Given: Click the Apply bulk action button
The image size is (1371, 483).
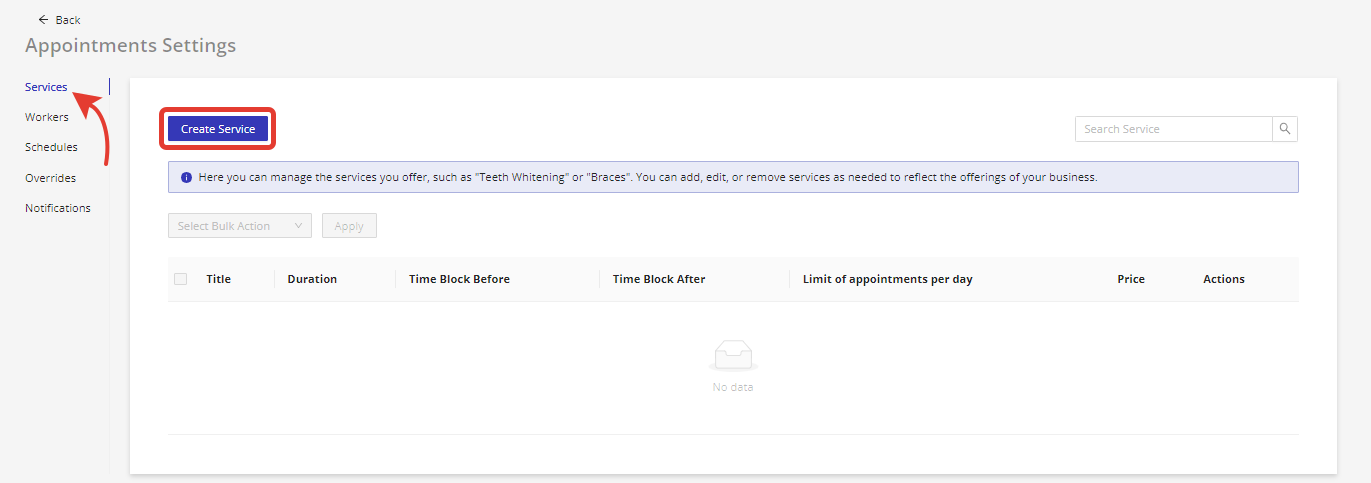Looking at the screenshot, I should (x=349, y=226).
